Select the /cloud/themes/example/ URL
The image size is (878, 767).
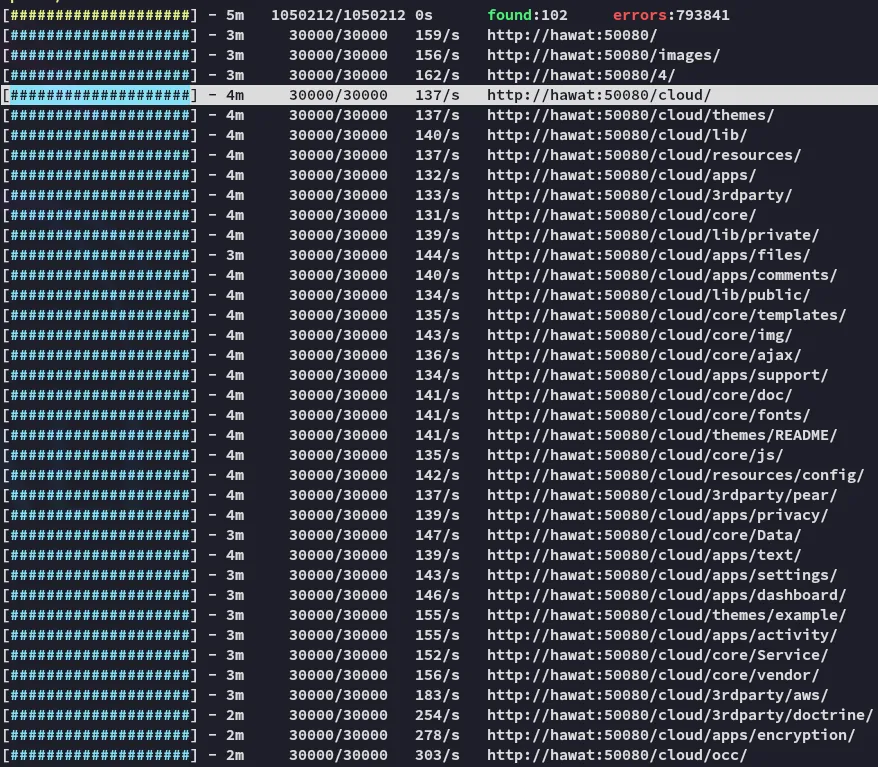click(x=666, y=615)
